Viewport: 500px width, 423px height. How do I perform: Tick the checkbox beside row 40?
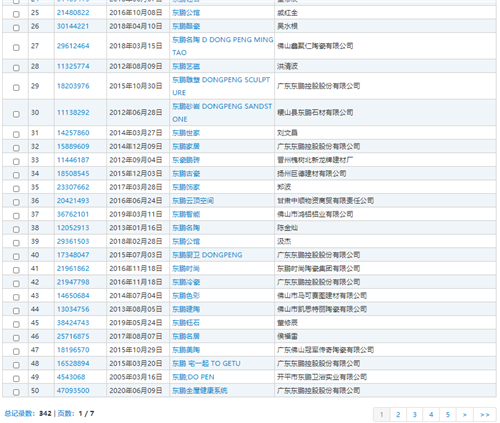[16, 257]
